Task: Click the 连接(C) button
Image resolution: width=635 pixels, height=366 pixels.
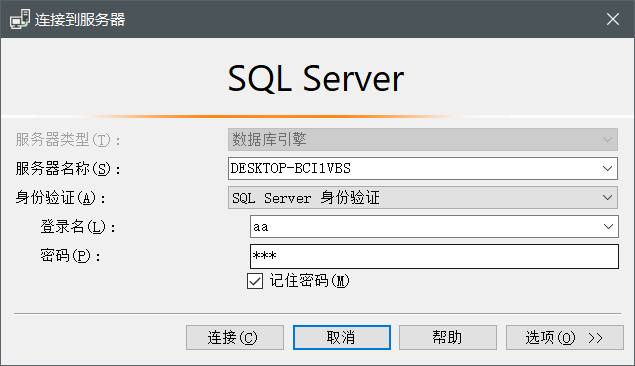Action: (x=235, y=337)
